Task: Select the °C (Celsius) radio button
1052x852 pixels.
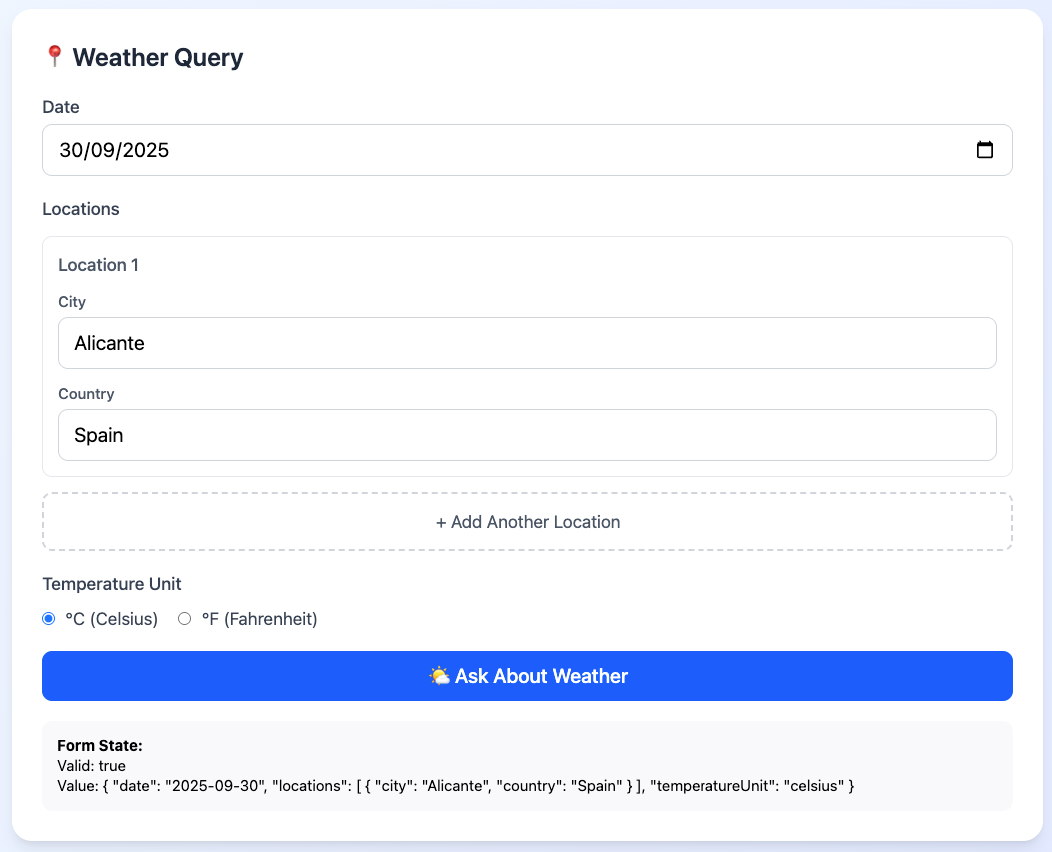Action: 49,619
